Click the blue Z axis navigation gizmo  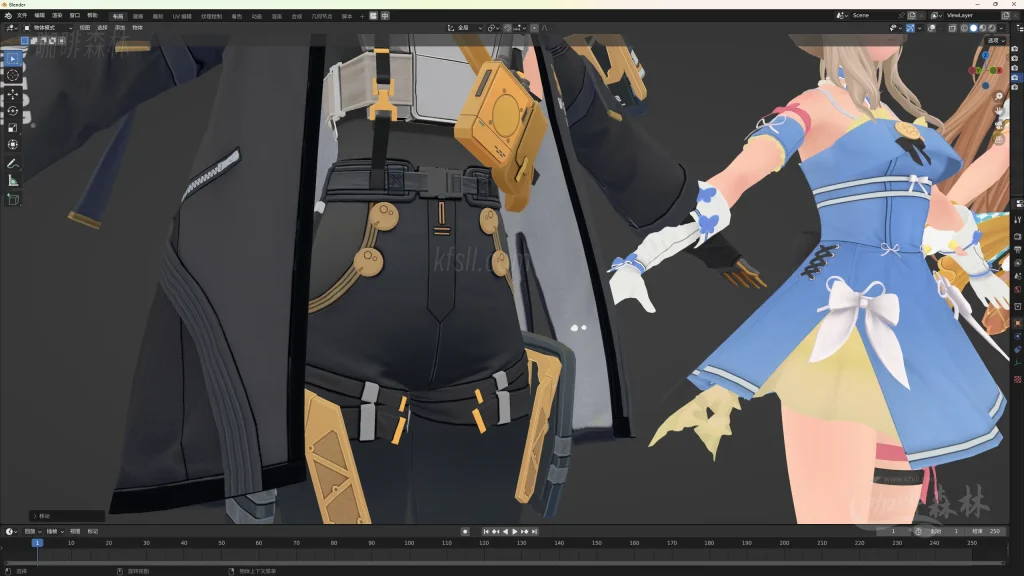point(985,56)
